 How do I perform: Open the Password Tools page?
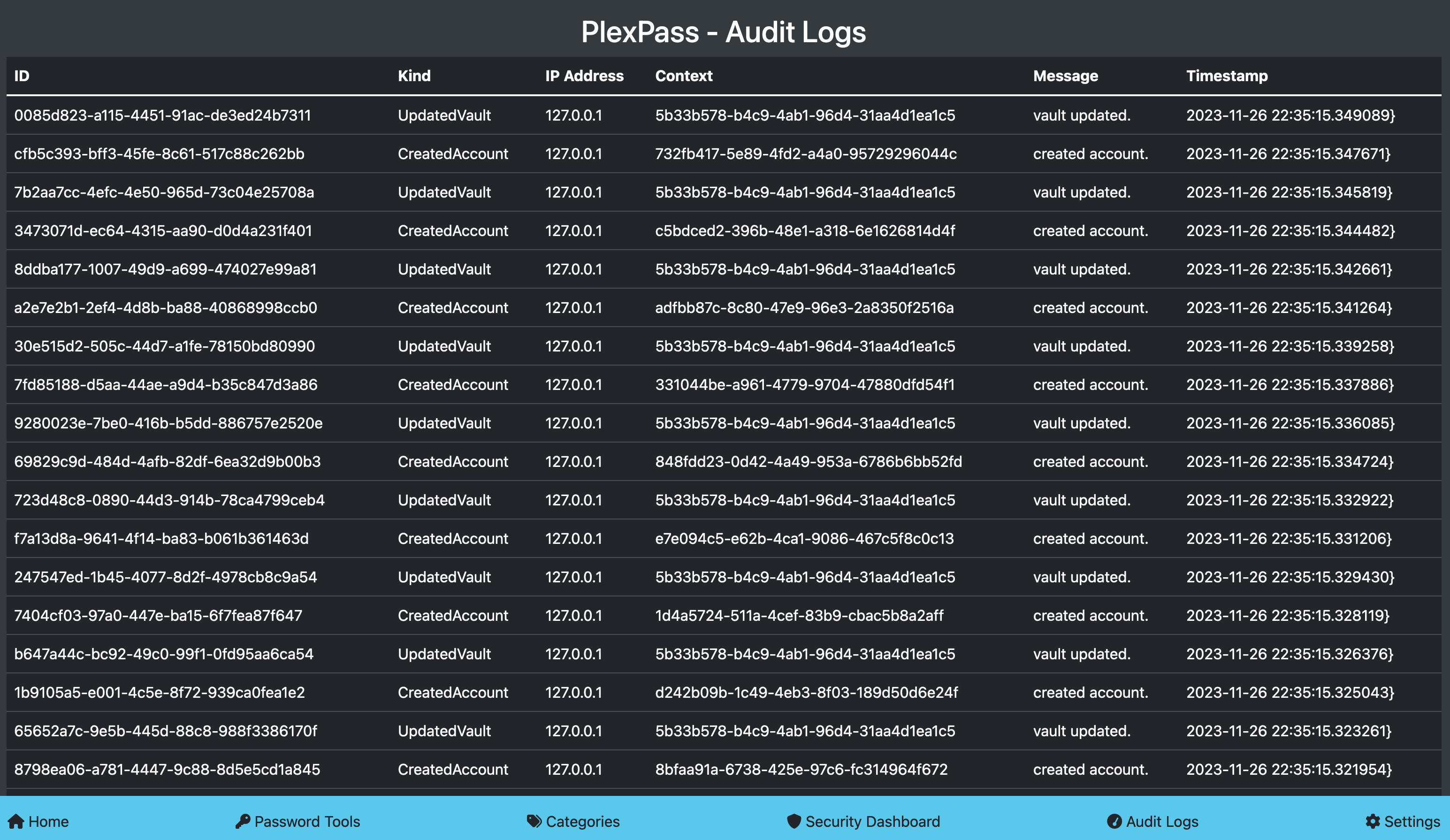307,822
